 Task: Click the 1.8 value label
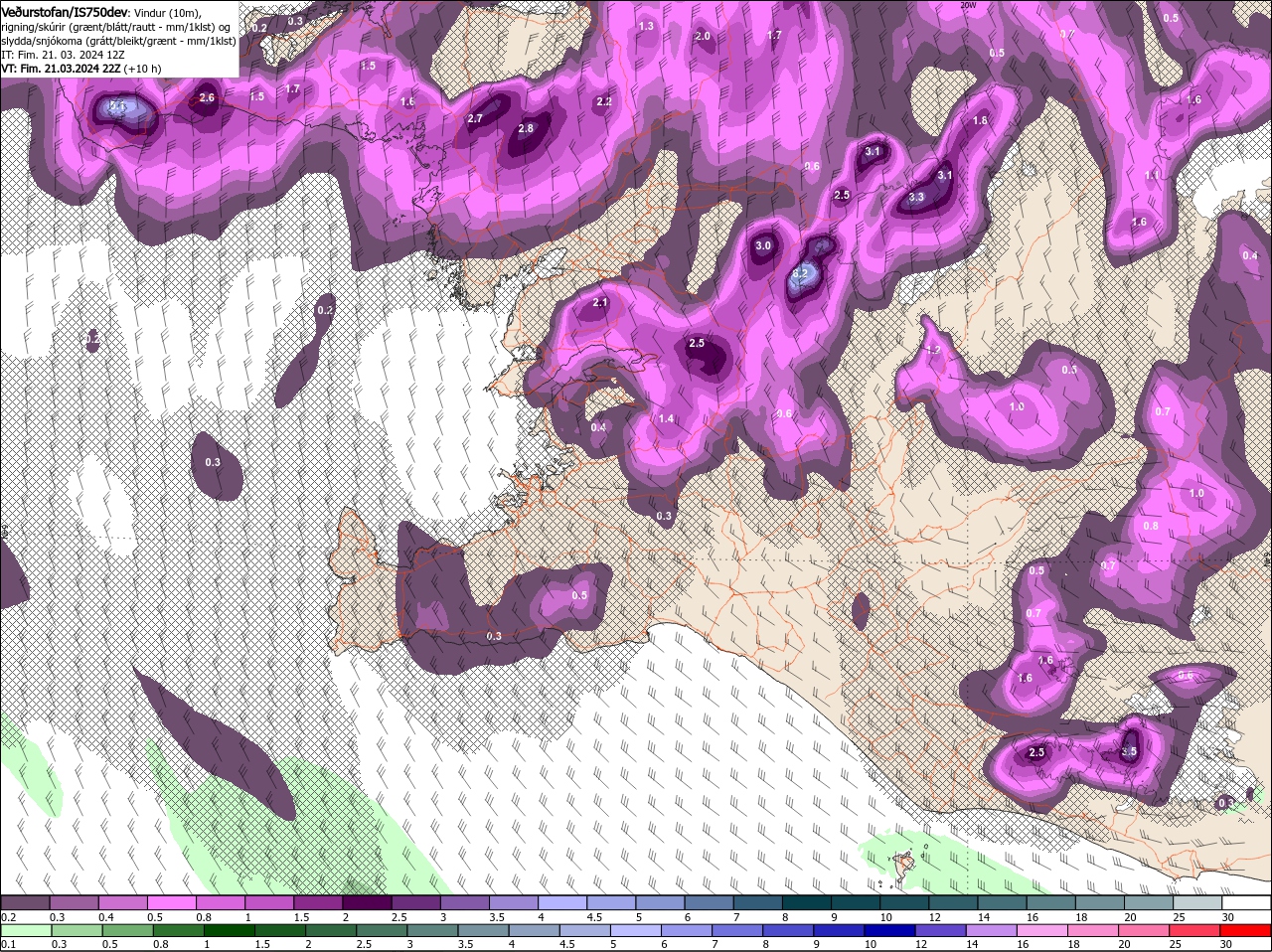point(980,120)
